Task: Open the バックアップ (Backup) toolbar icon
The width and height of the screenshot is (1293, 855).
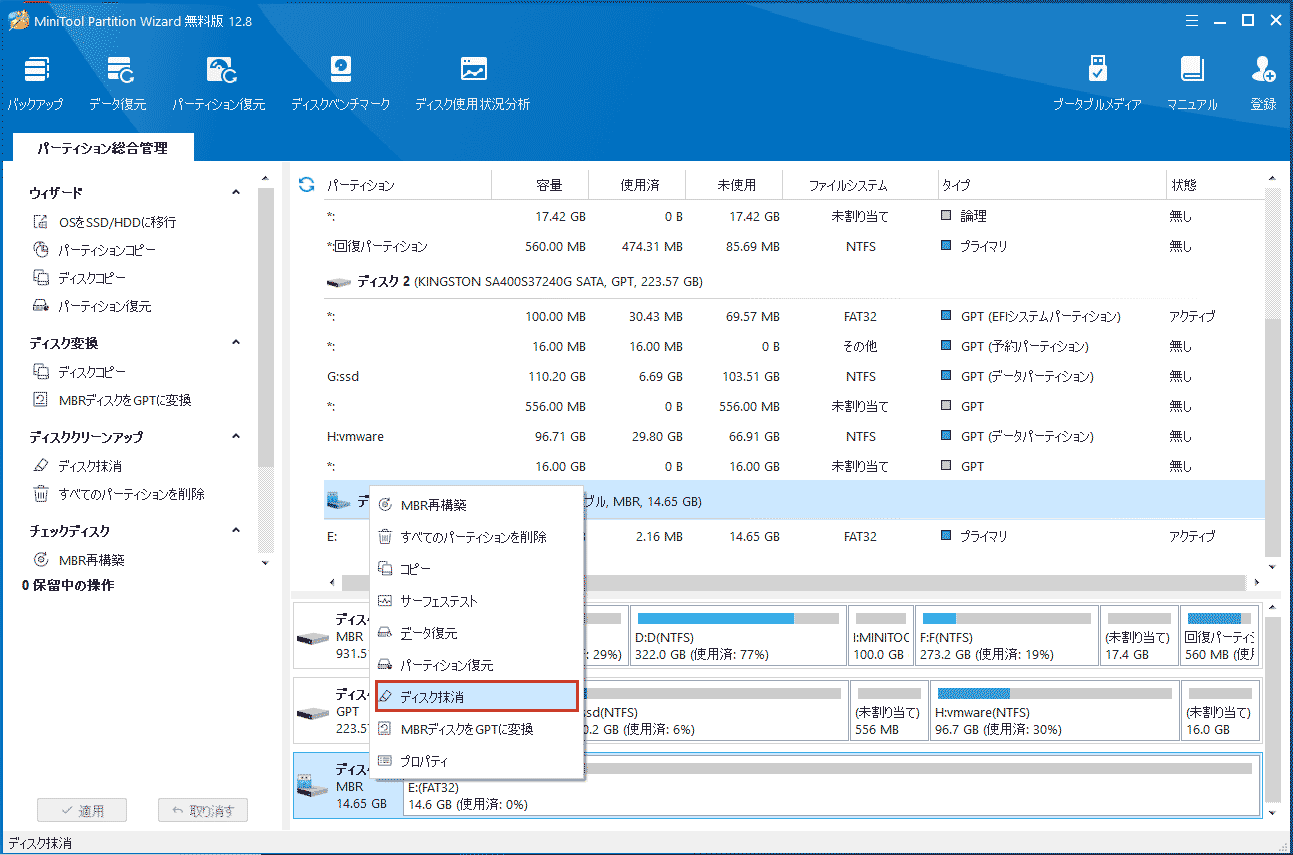Action: pyautogui.click(x=36, y=84)
